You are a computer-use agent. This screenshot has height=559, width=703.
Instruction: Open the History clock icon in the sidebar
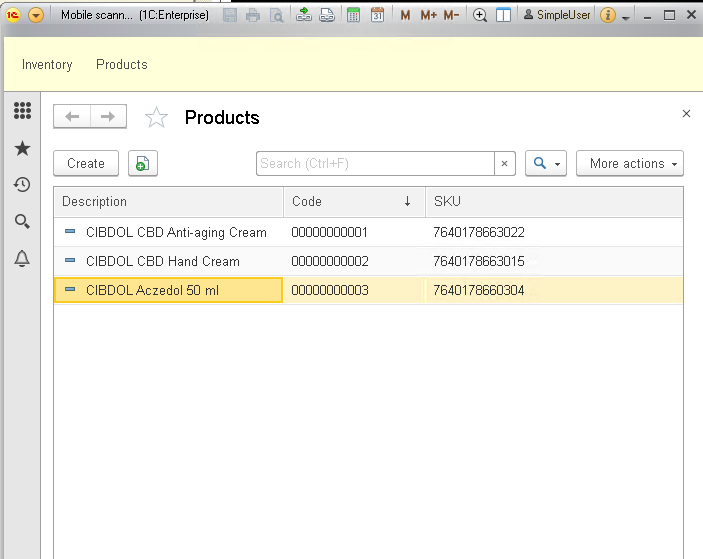click(22, 185)
